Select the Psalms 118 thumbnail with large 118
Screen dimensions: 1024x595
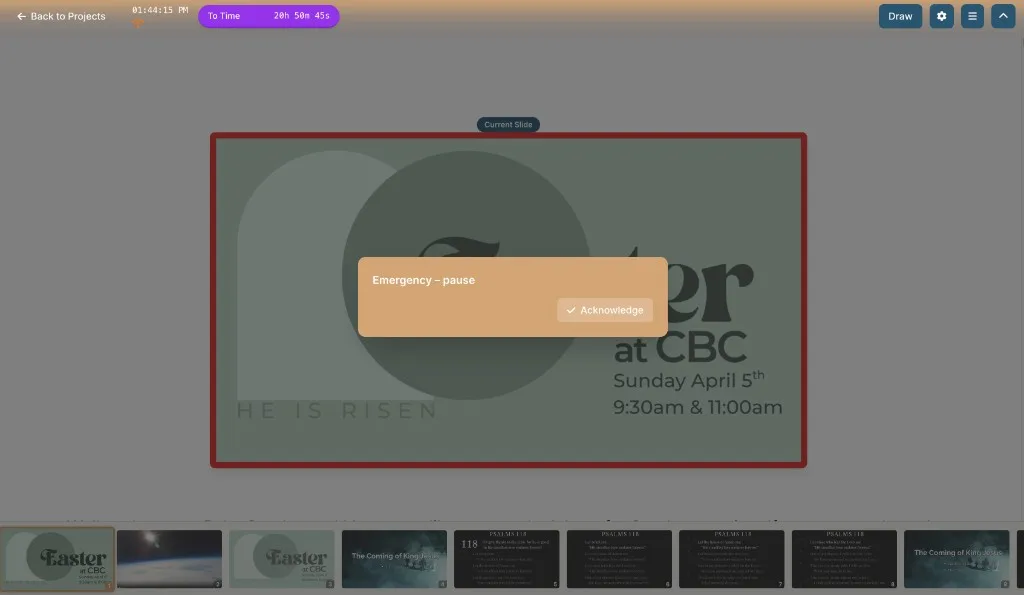tap(507, 559)
